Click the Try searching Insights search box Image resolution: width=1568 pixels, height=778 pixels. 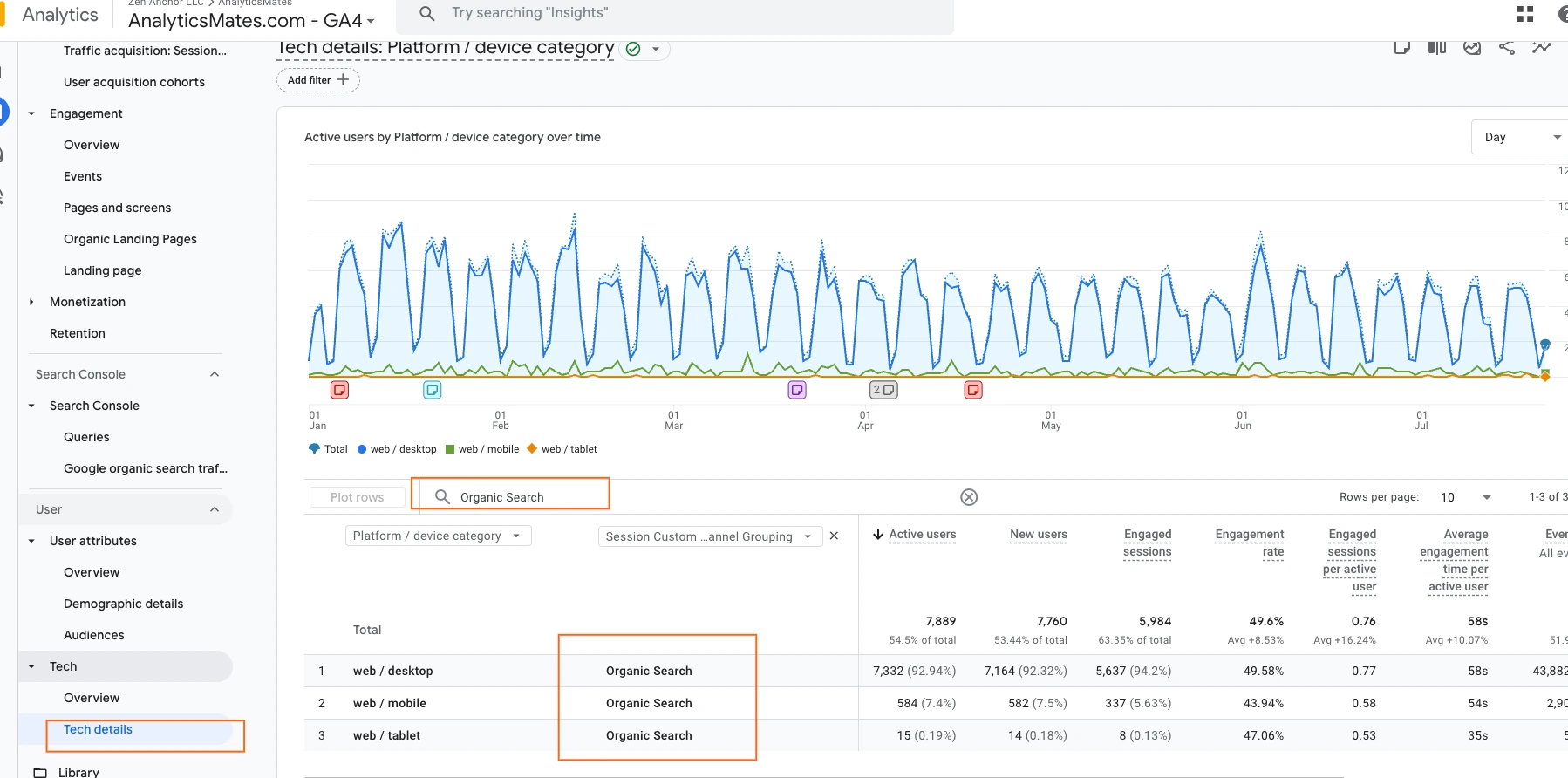675,13
